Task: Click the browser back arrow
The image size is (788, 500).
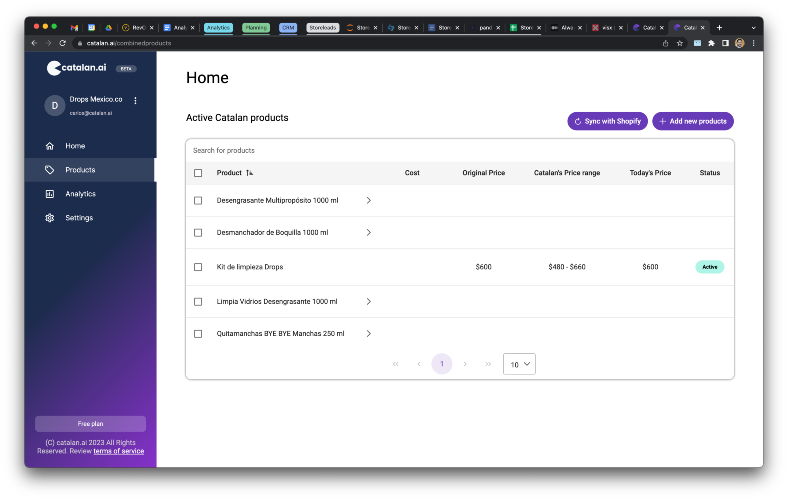Action: [34, 43]
